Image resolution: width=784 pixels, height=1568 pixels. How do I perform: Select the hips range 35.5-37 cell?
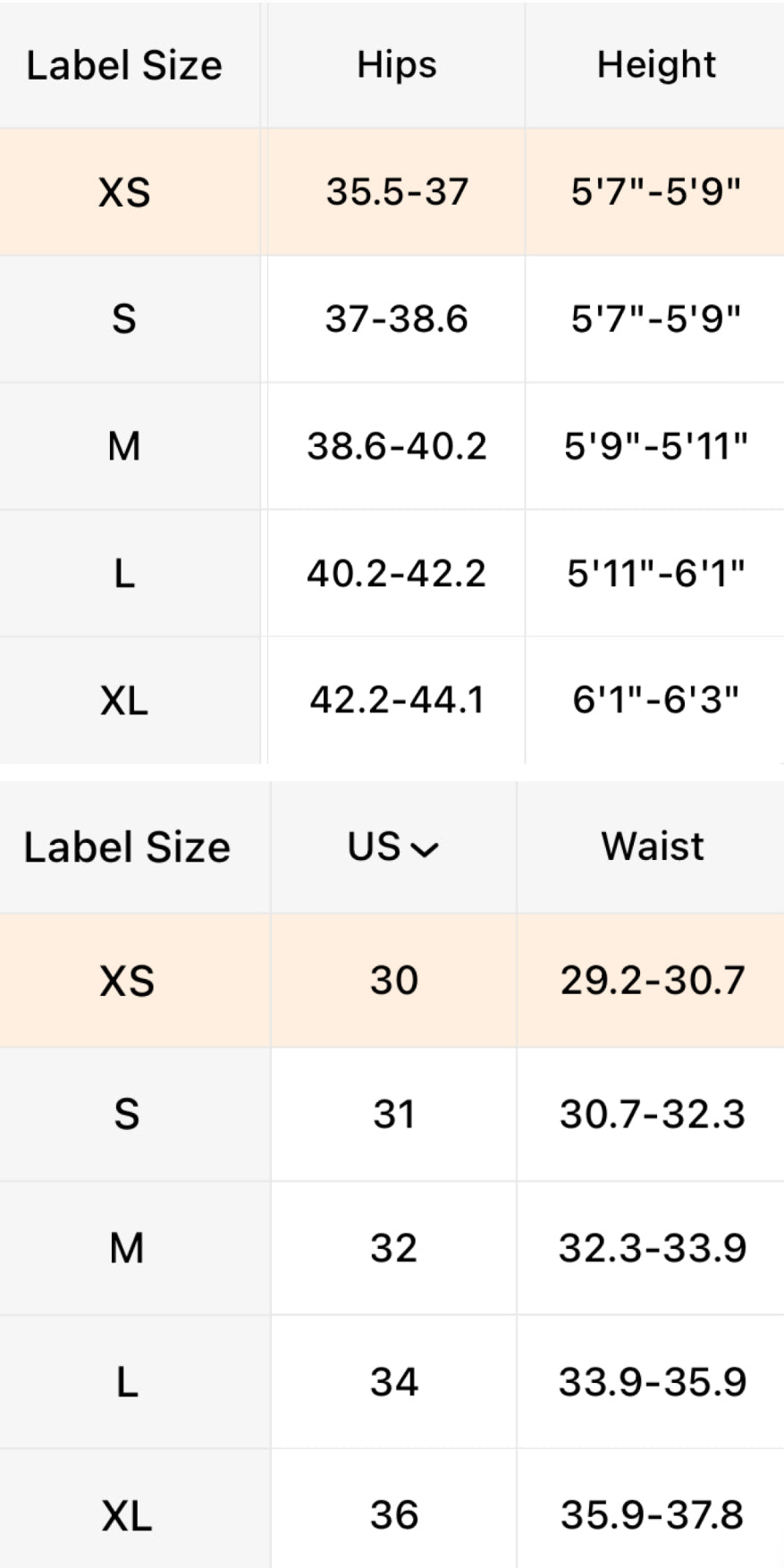396,191
